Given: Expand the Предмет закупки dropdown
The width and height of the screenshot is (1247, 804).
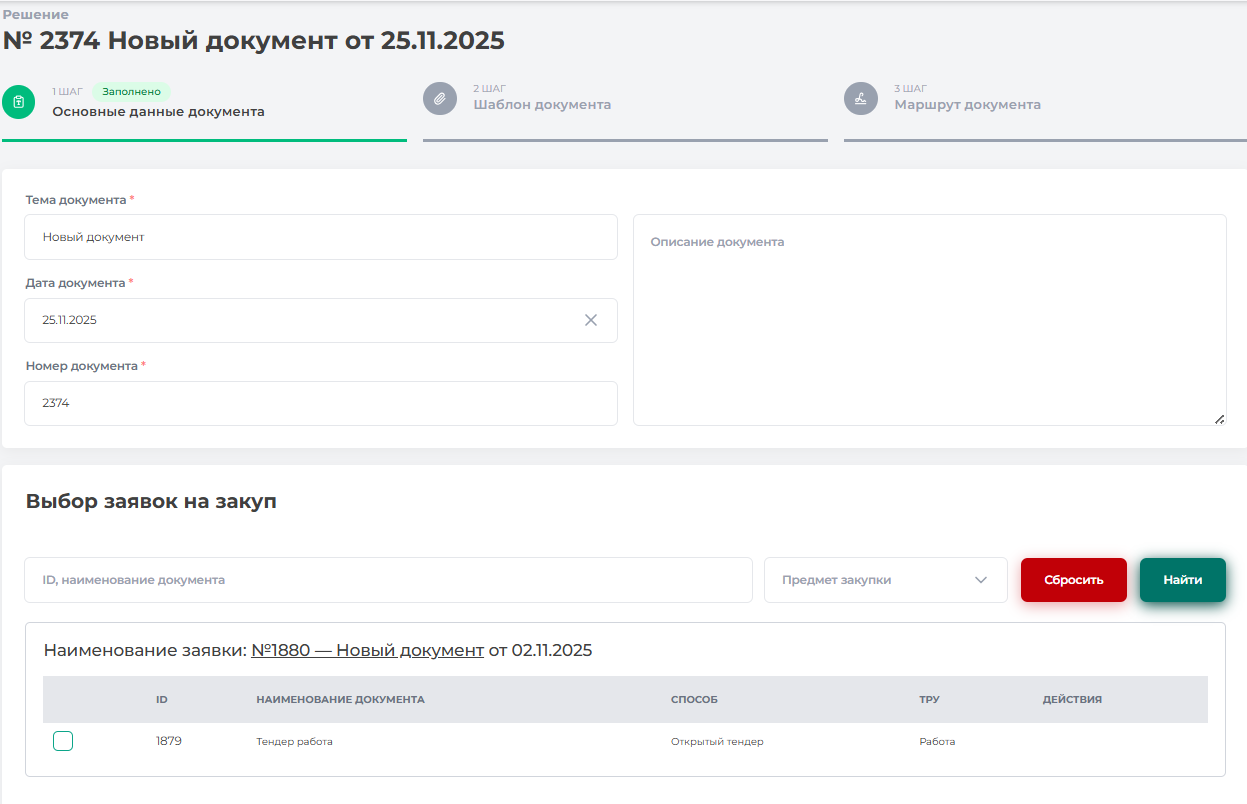Looking at the screenshot, I should (x=870, y=580).
